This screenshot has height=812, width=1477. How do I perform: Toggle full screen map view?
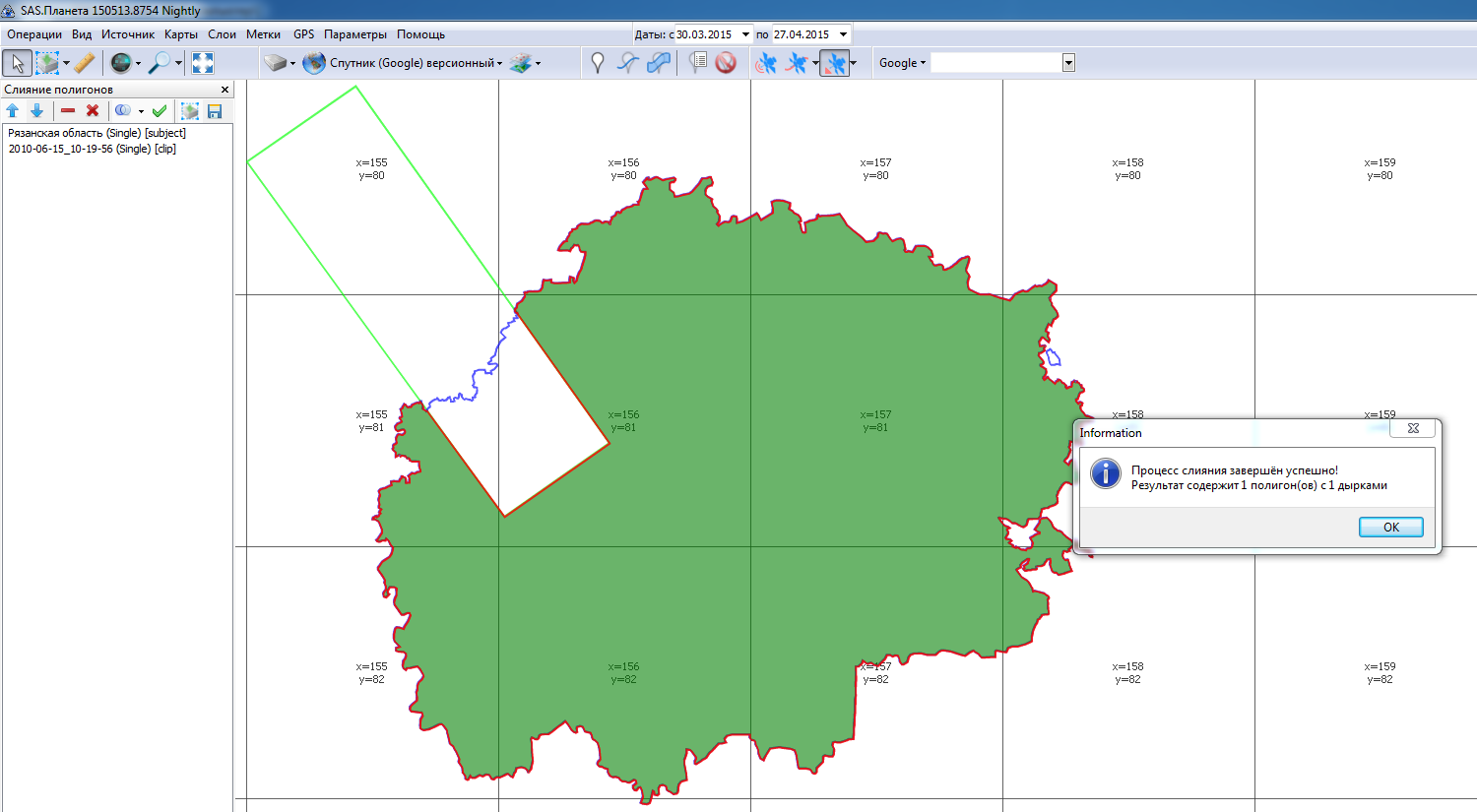point(203,63)
